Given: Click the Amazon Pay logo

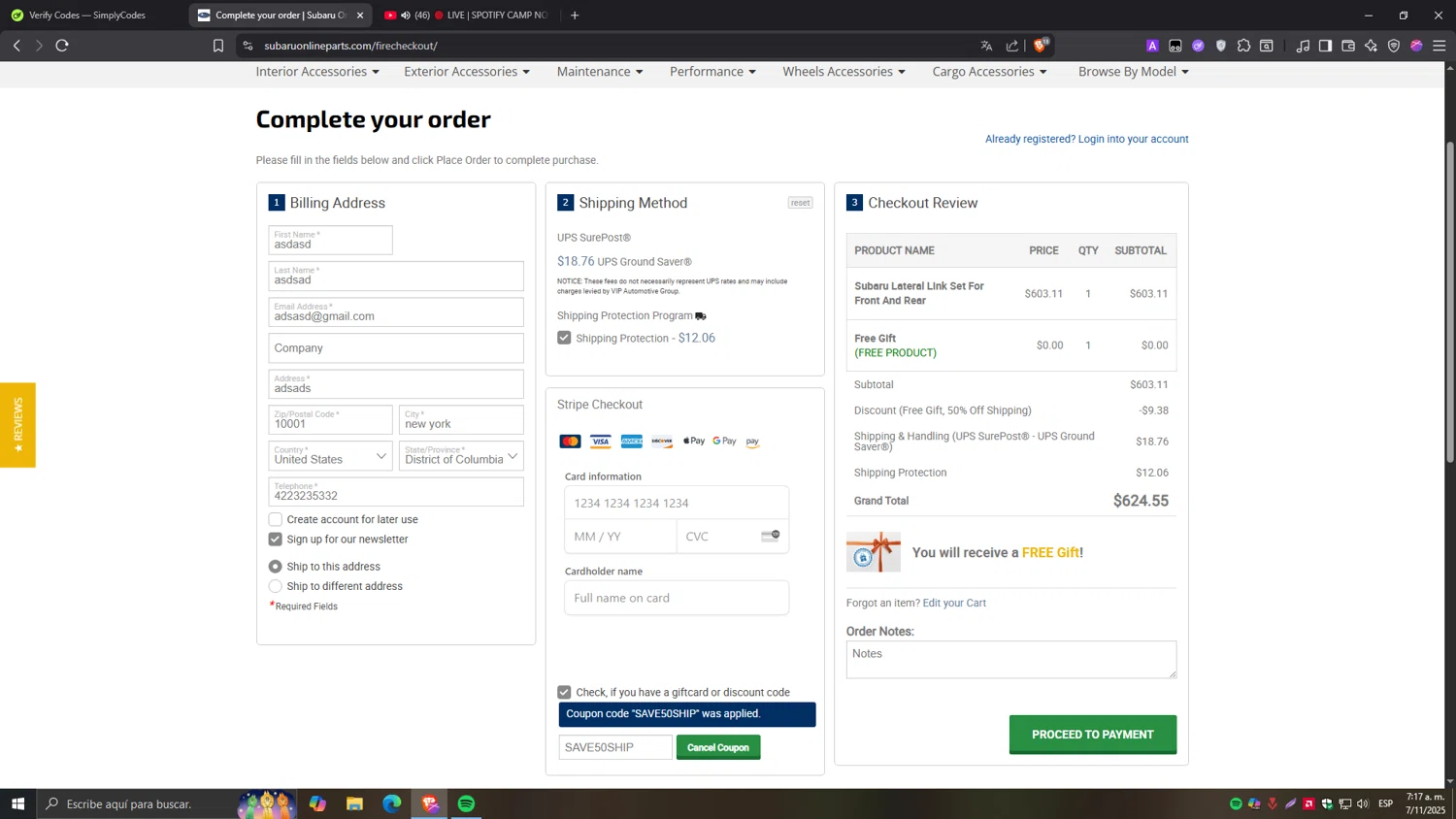Looking at the screenshot, I should click(752, 442).
